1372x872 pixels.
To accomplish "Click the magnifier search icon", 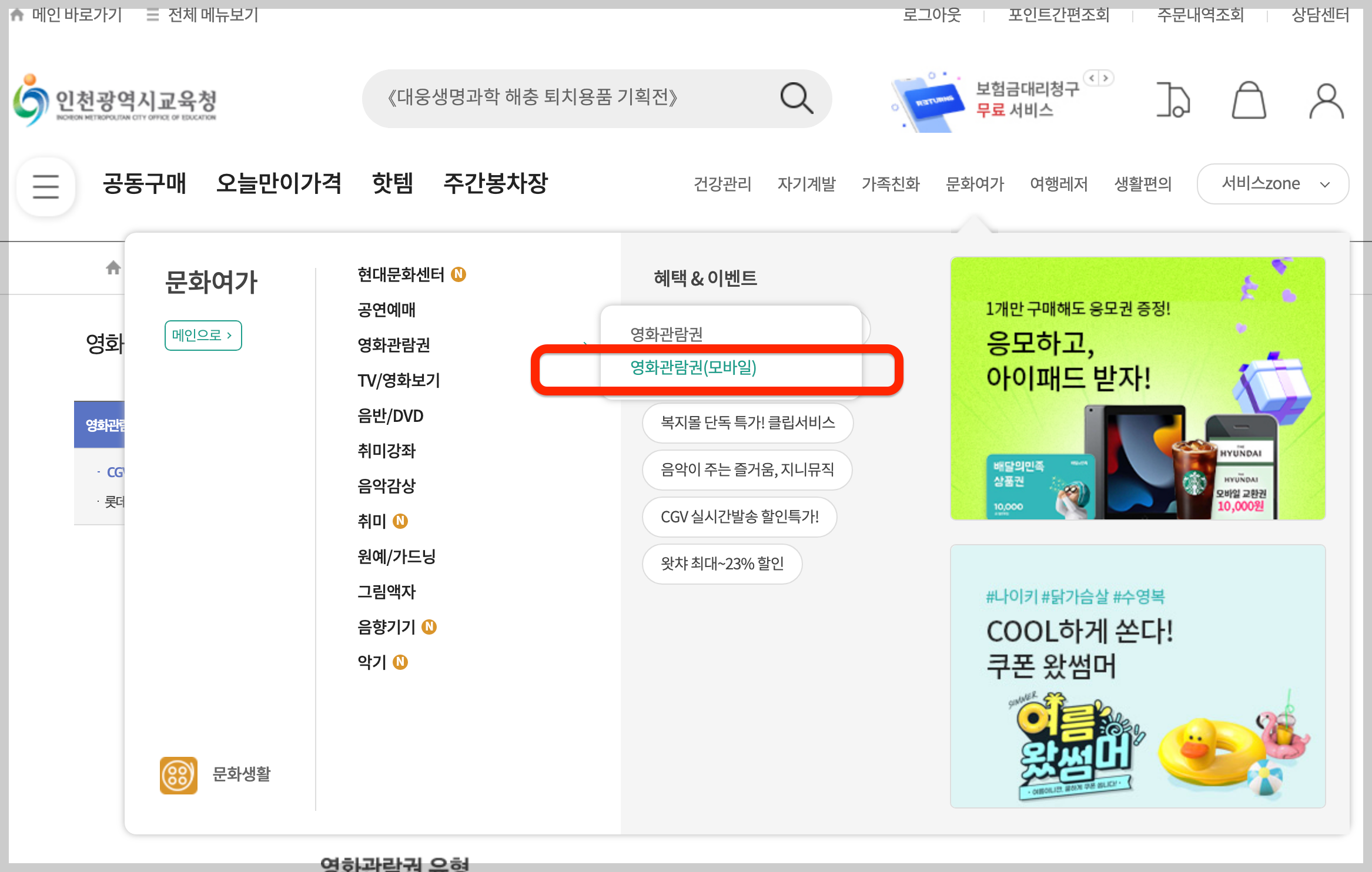I will [x=797, y=98].
